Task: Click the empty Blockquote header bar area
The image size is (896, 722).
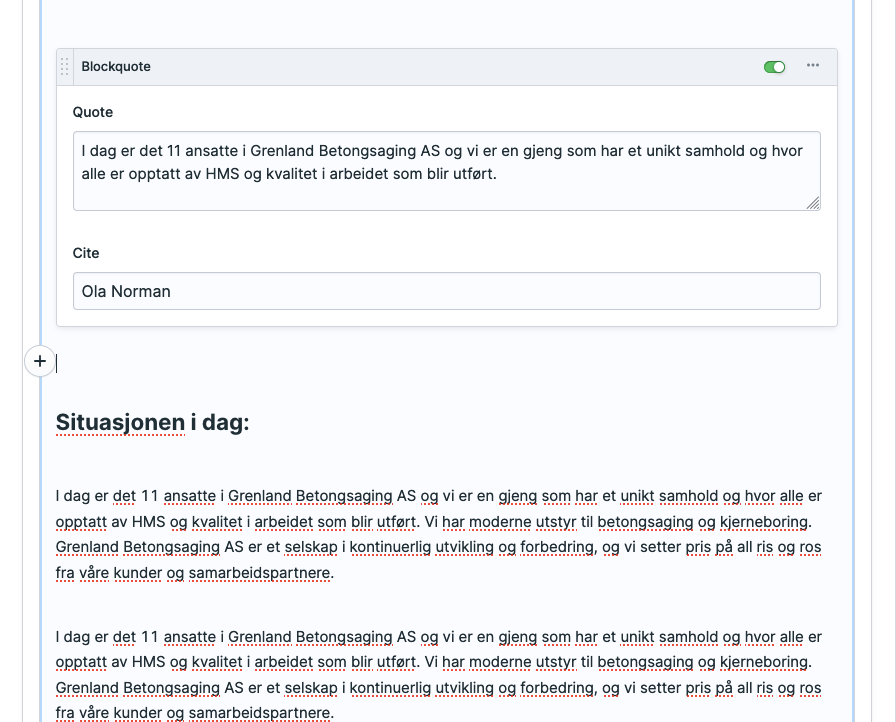Action: point(450,67)
